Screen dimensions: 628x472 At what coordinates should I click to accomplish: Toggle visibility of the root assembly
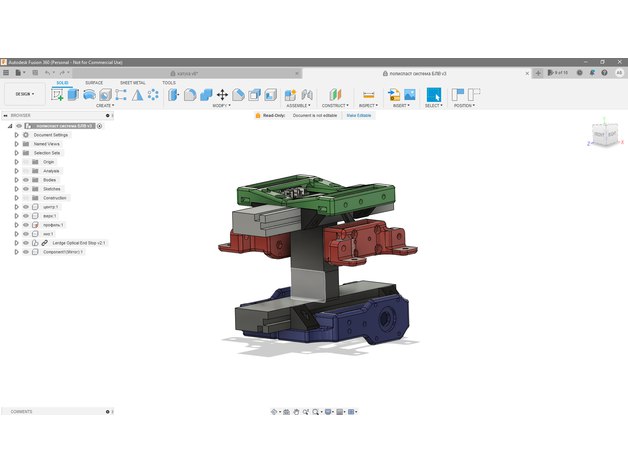point(19,126)
